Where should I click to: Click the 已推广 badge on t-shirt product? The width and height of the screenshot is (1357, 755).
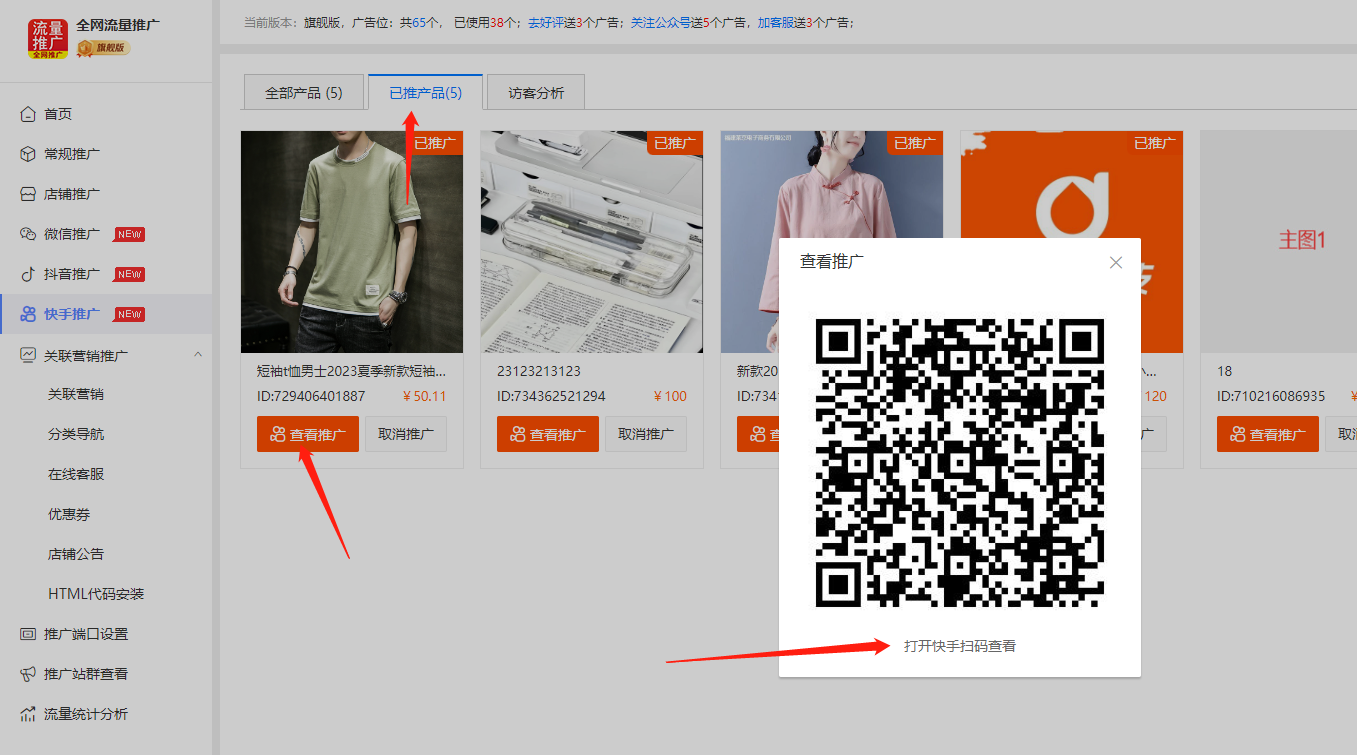click(x=435, y=143)
